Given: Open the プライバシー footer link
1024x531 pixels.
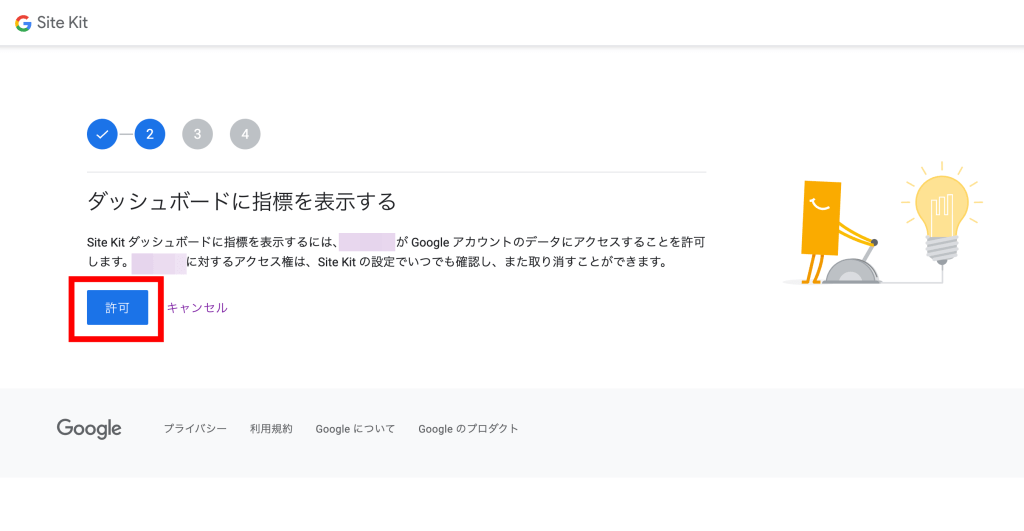Looking at the screenshot, I should pos(195,428).
